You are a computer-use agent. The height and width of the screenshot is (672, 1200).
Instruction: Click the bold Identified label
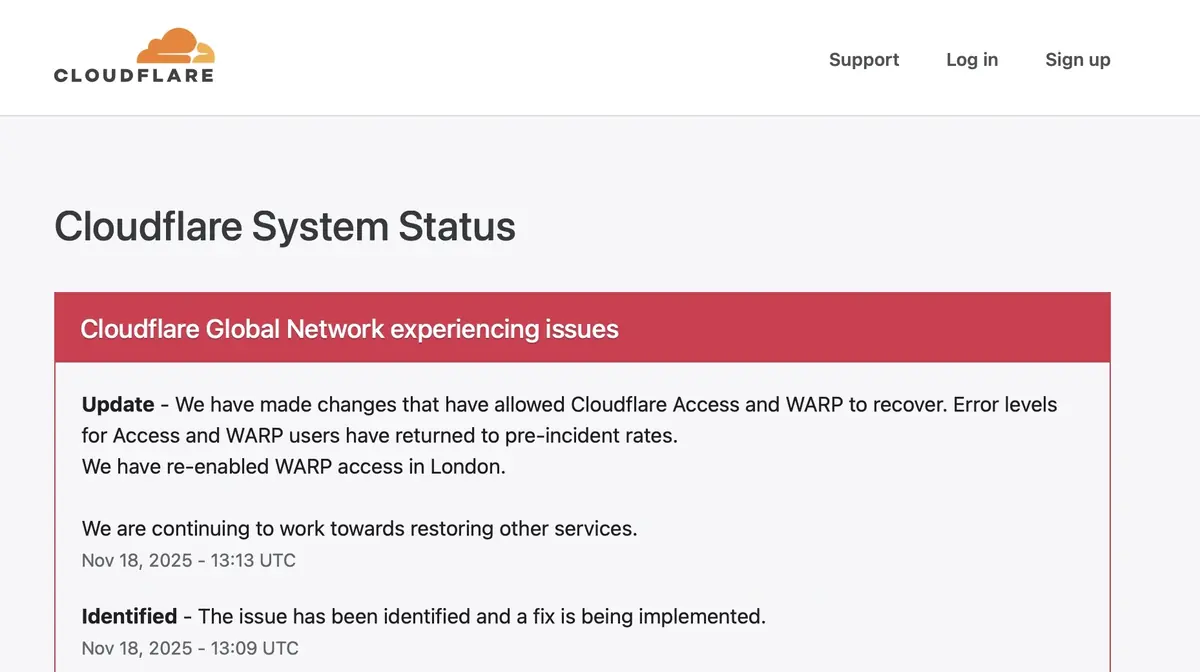pyautogui.click(x=129, y=616)
